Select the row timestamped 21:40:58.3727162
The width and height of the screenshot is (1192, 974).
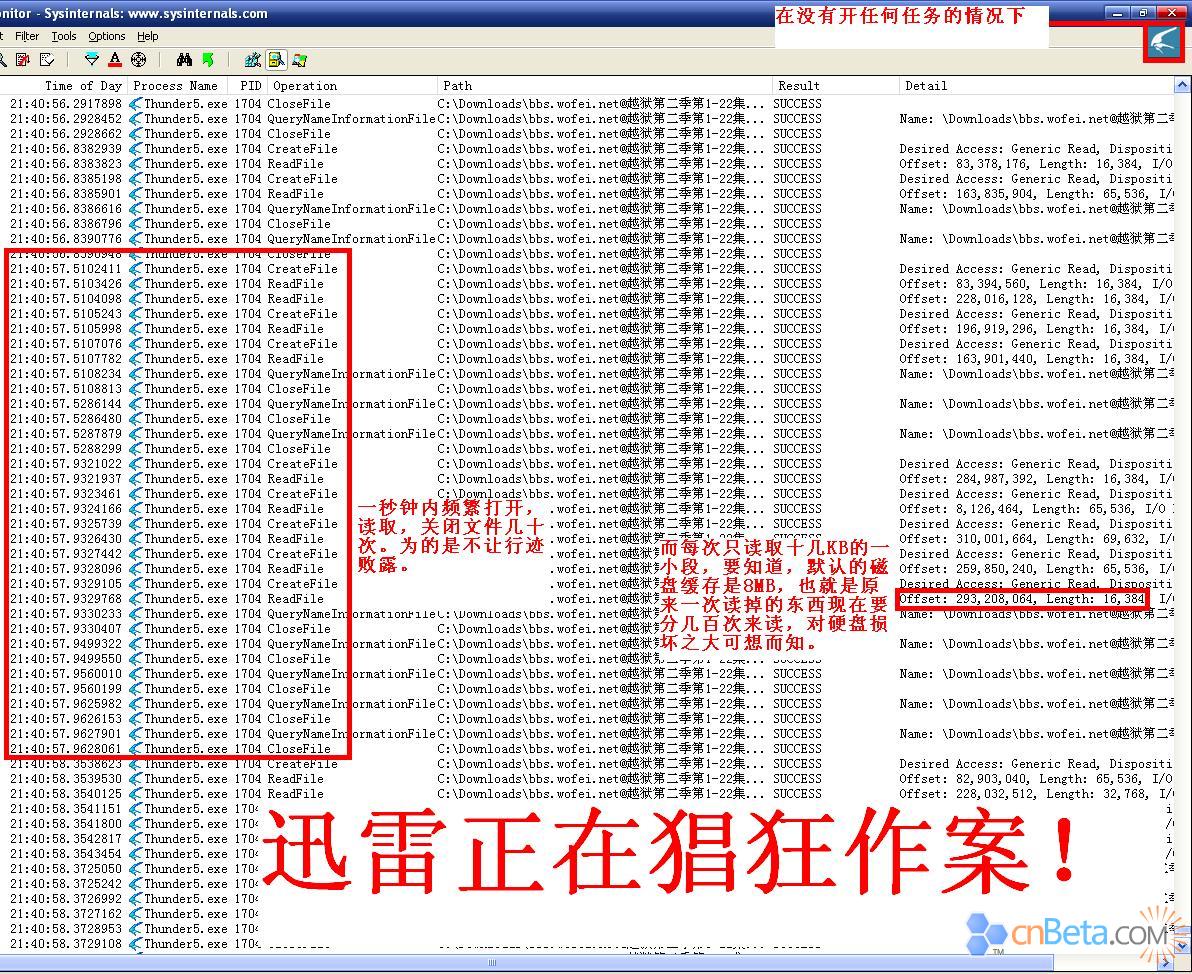587,914
